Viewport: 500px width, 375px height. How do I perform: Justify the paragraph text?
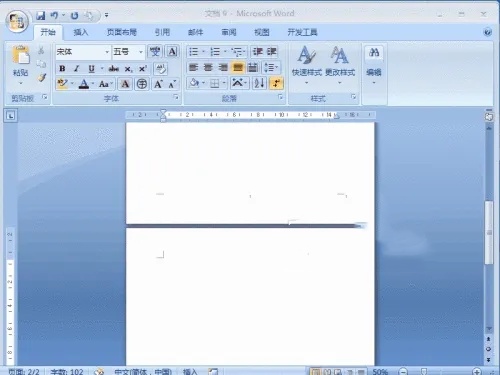click(x=238, y=68)
